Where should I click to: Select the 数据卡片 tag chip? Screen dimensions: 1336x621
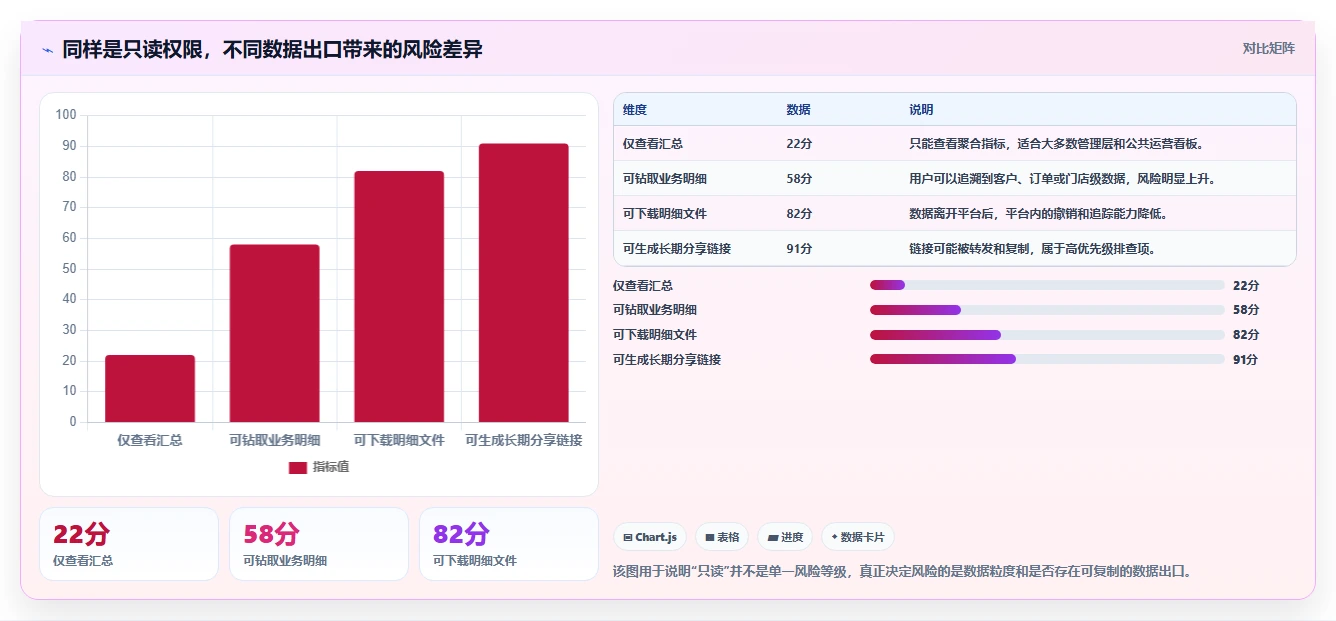[x=857, y=537]
